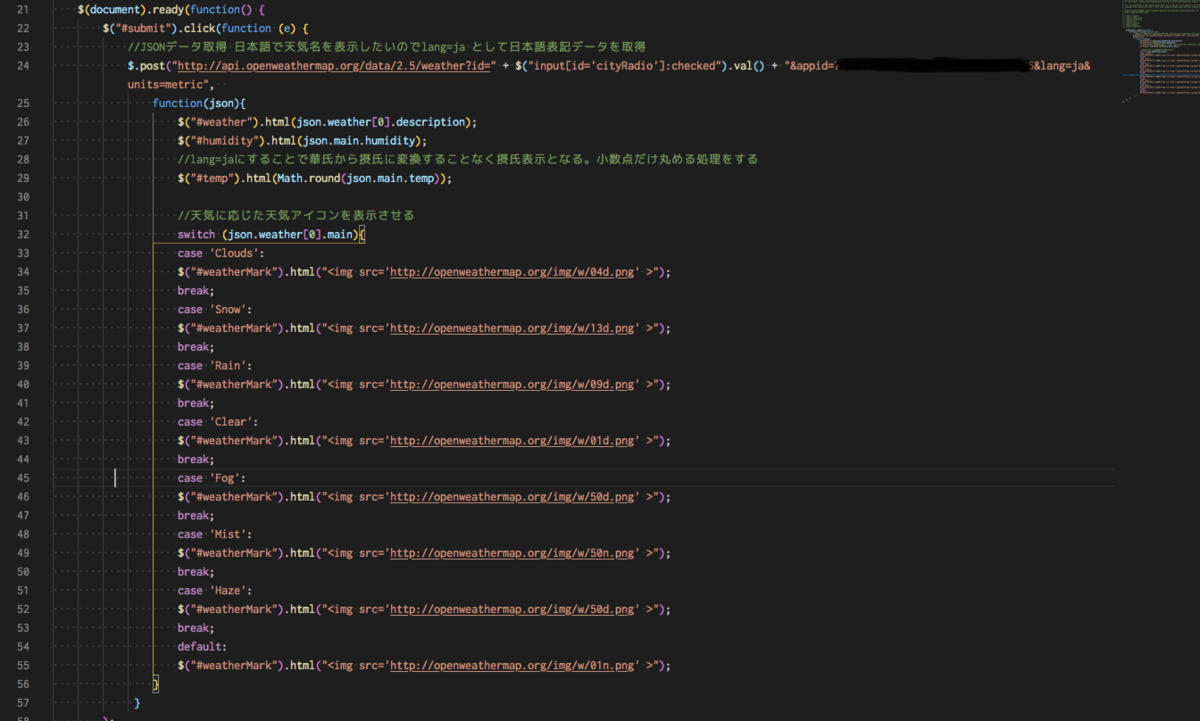Click the &lang=ja& query text
The width and height of the screenshot is (1200, 721).
[x=1062, y=66]
